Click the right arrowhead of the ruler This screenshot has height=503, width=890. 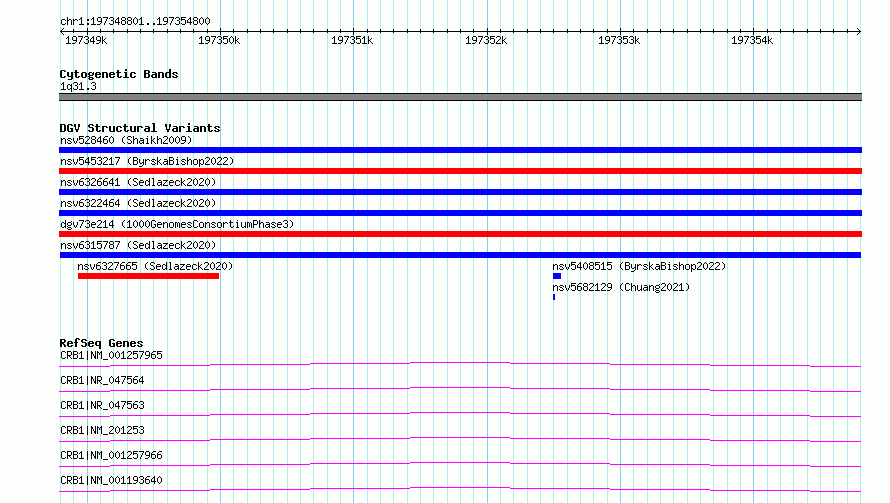[x=859, y=31]
